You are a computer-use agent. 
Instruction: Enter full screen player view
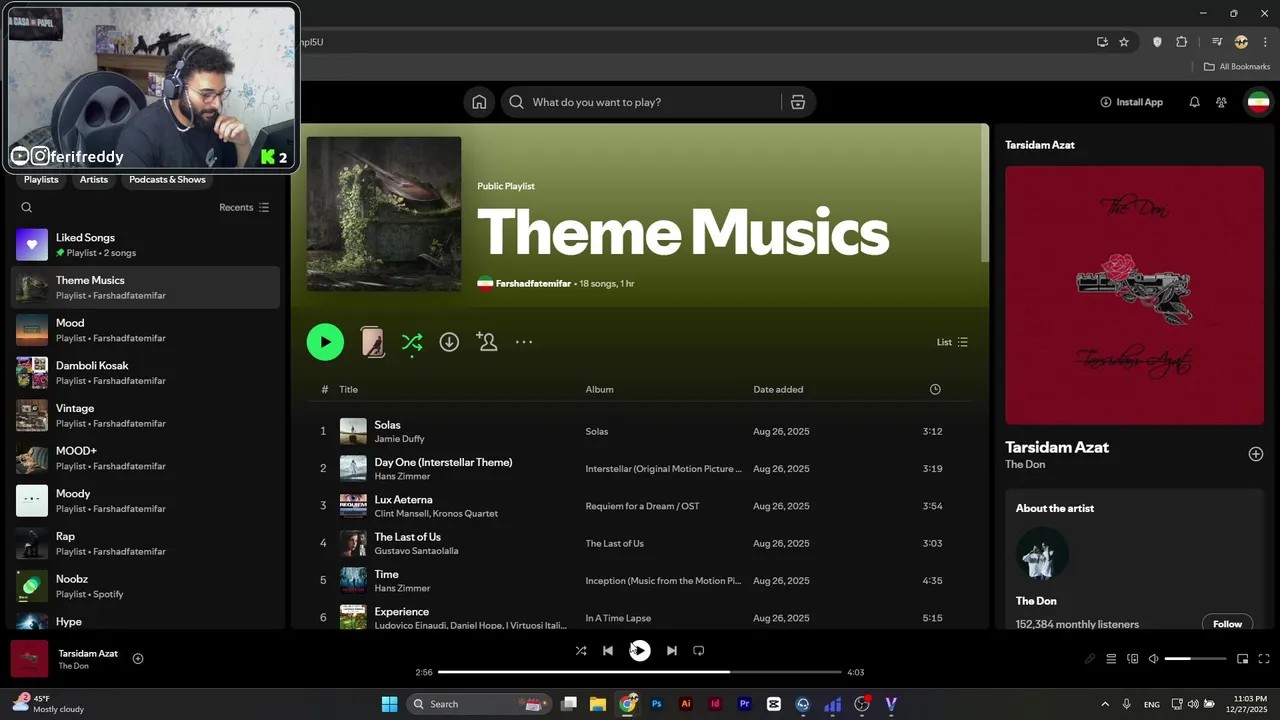click(1264, 659)
